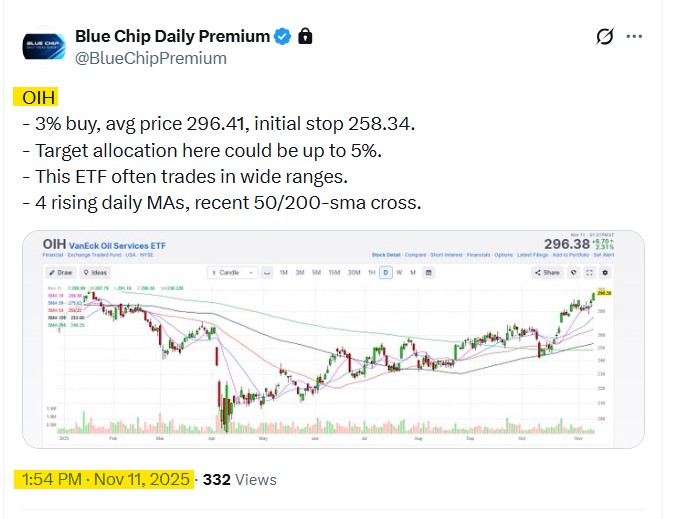Open the post's three-dot more menu
The height and width of the screenshot is (519, 676).
634,37
